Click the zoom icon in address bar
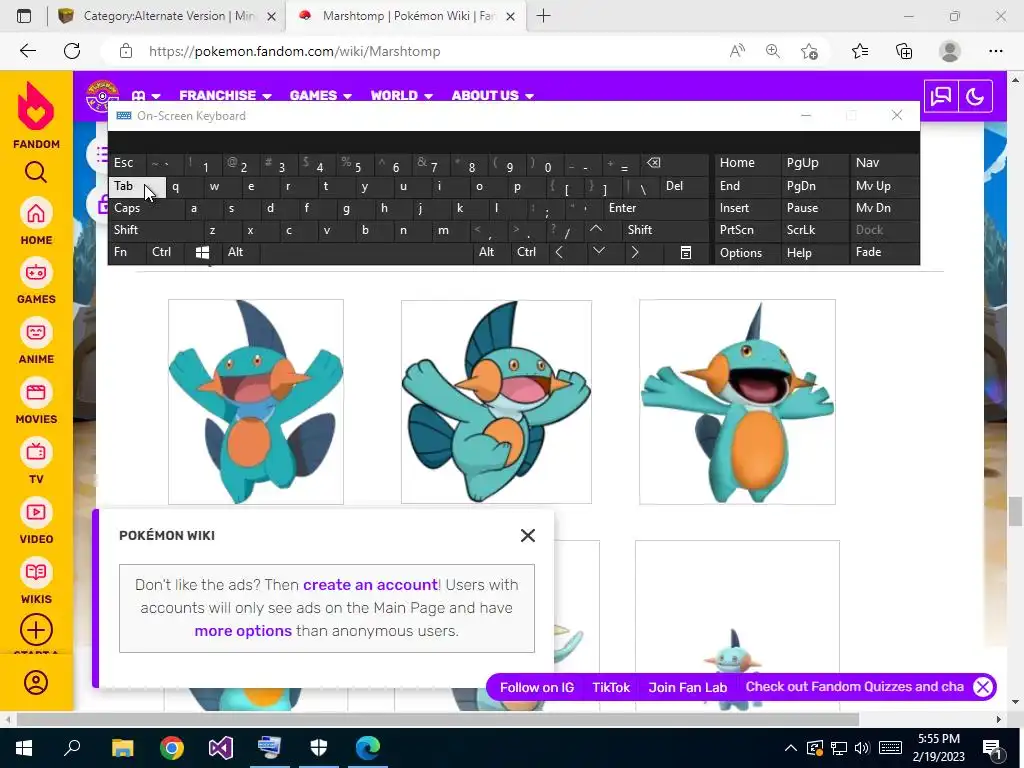The image size is (1024, 768). point(773,51)
